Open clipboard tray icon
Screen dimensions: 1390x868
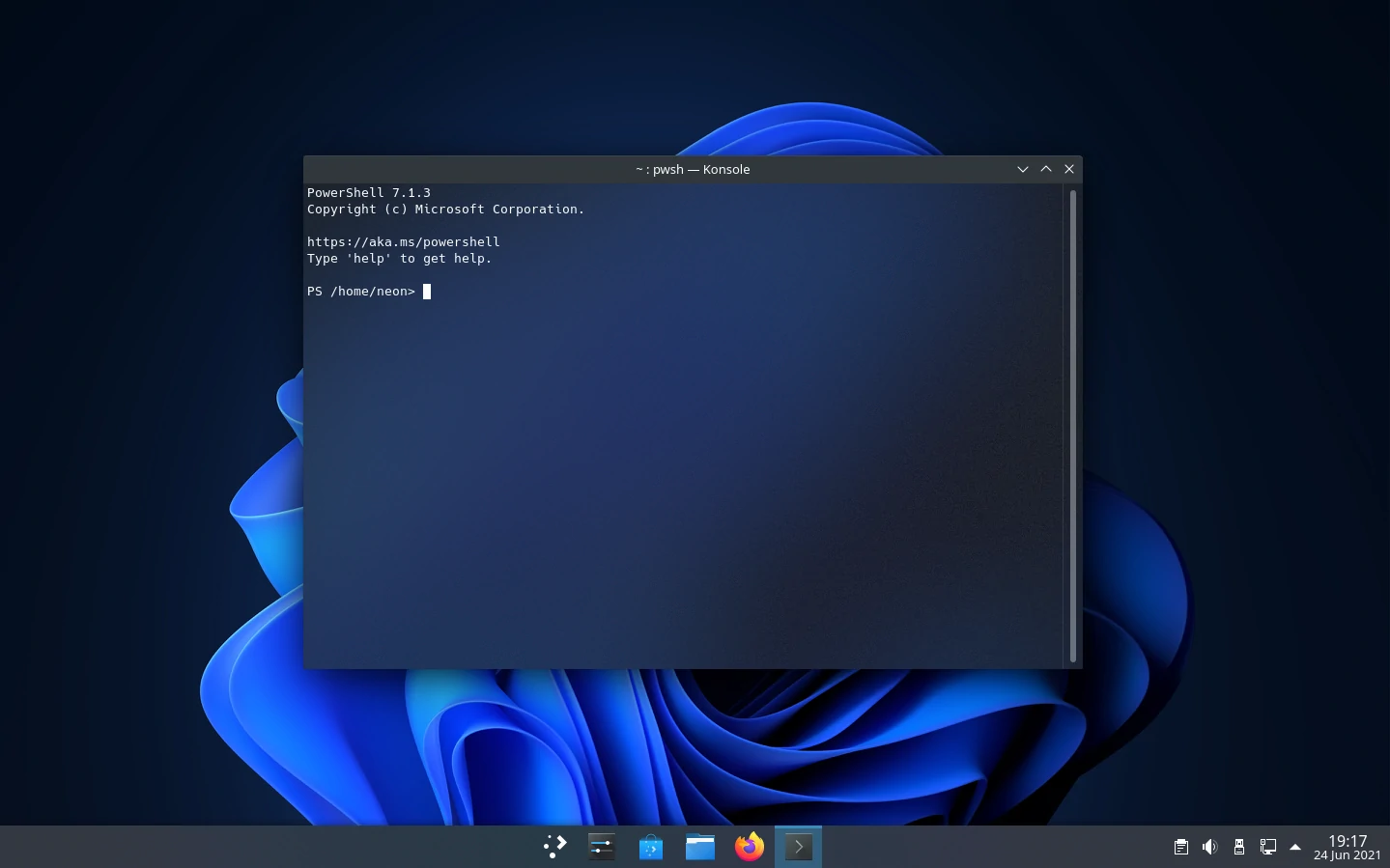(1180, 847)
